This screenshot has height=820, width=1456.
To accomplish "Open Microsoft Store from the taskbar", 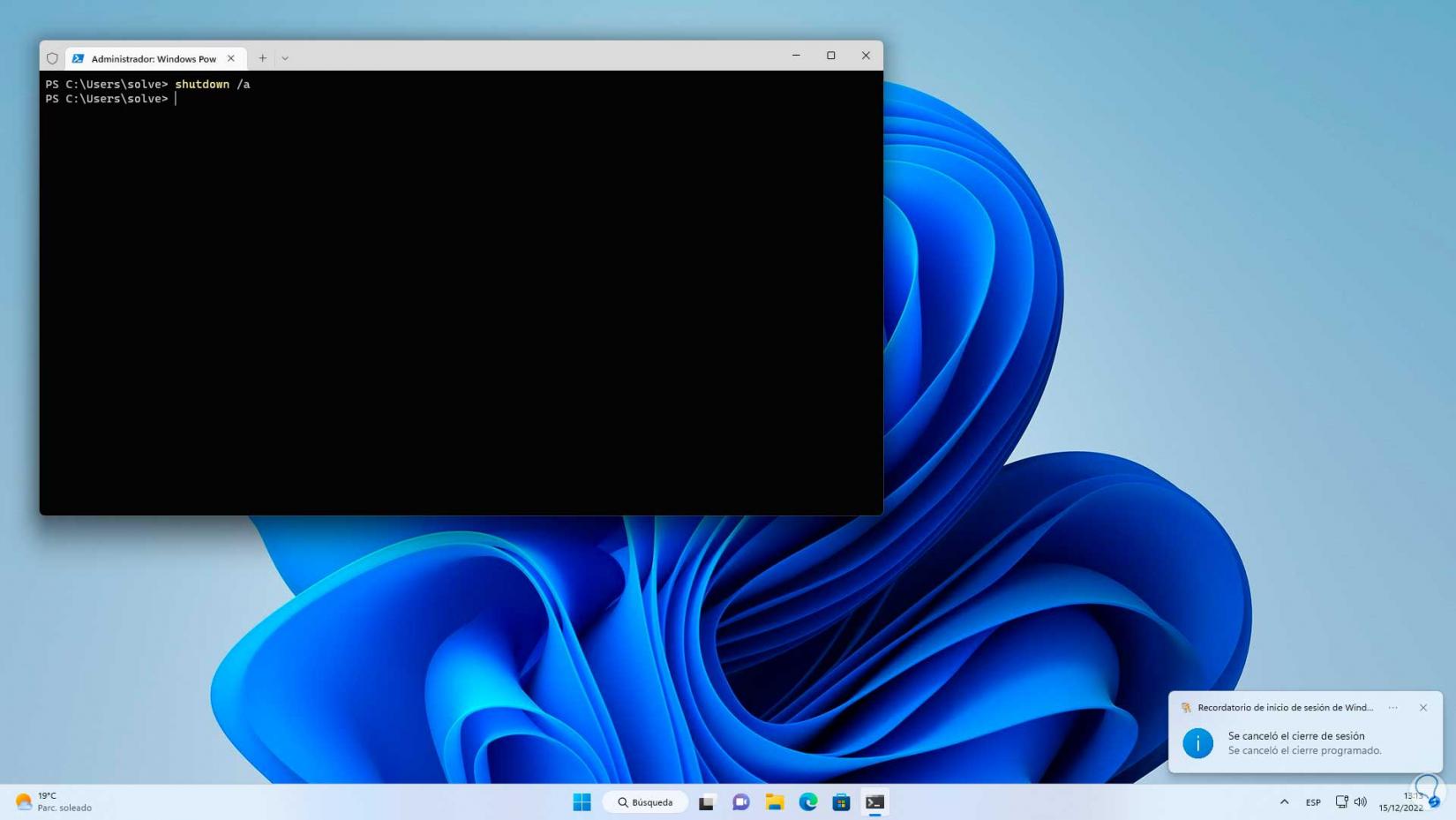I will point(841,801).
